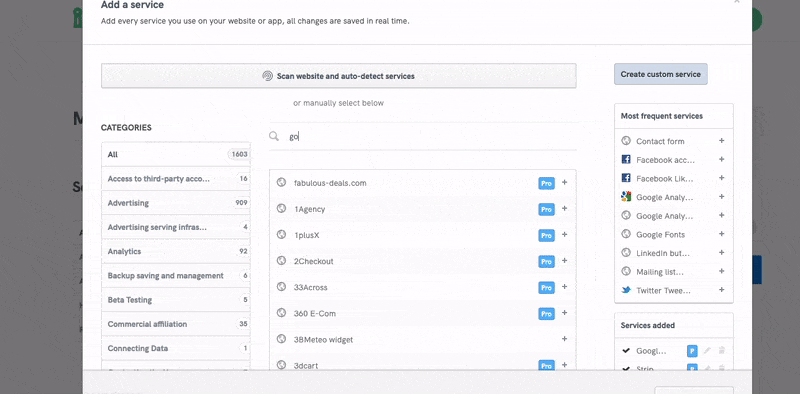Click the plus icon beside 3dcart
Viewport: 800px width, 394px height.
point(564,365)
